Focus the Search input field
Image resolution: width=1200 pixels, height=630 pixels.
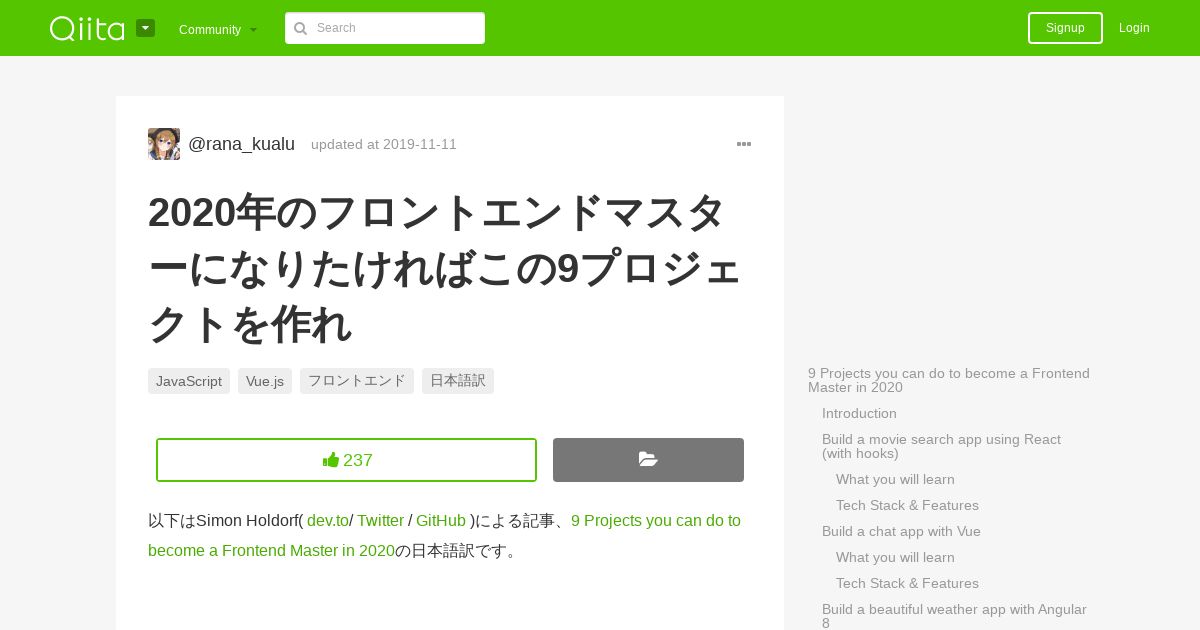(385, 28)
